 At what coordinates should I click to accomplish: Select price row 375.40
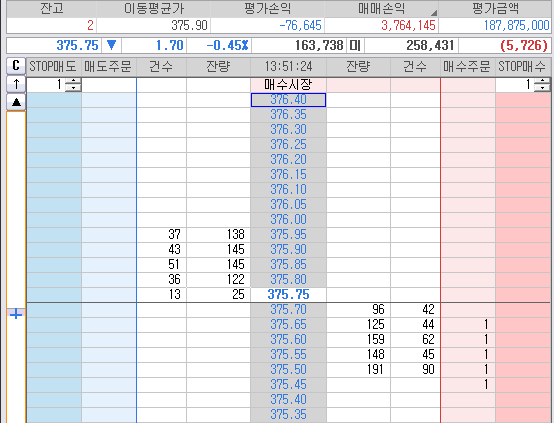tap(288, 400)
